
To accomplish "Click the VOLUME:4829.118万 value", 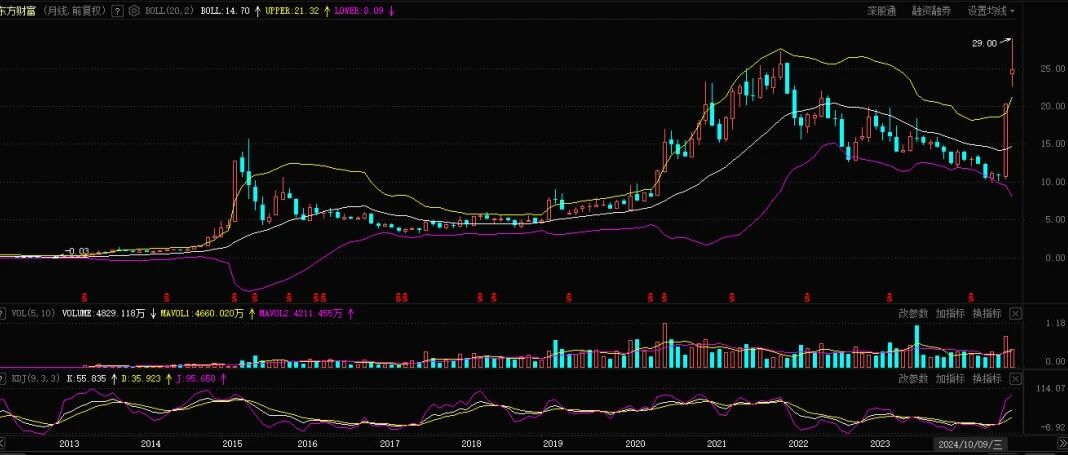I will (103, 314).
